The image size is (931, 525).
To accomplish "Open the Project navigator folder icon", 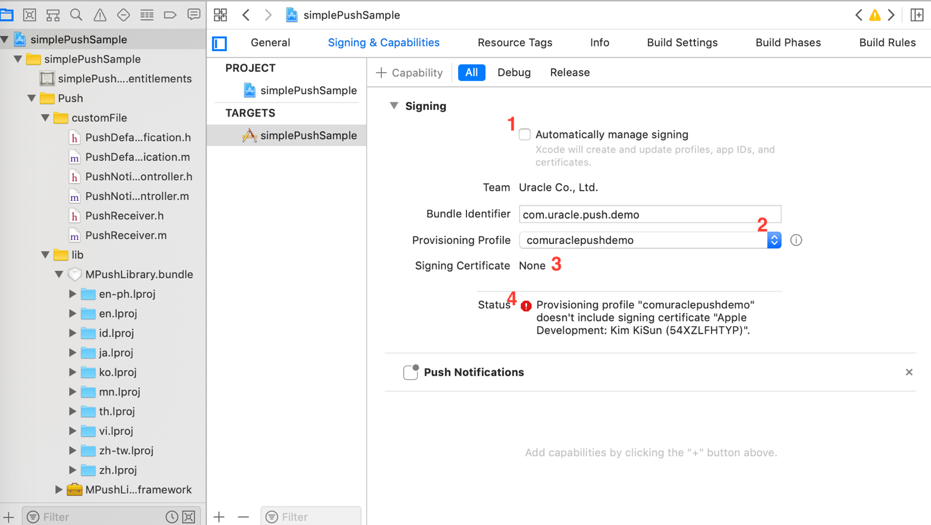I will click(7, 14).
